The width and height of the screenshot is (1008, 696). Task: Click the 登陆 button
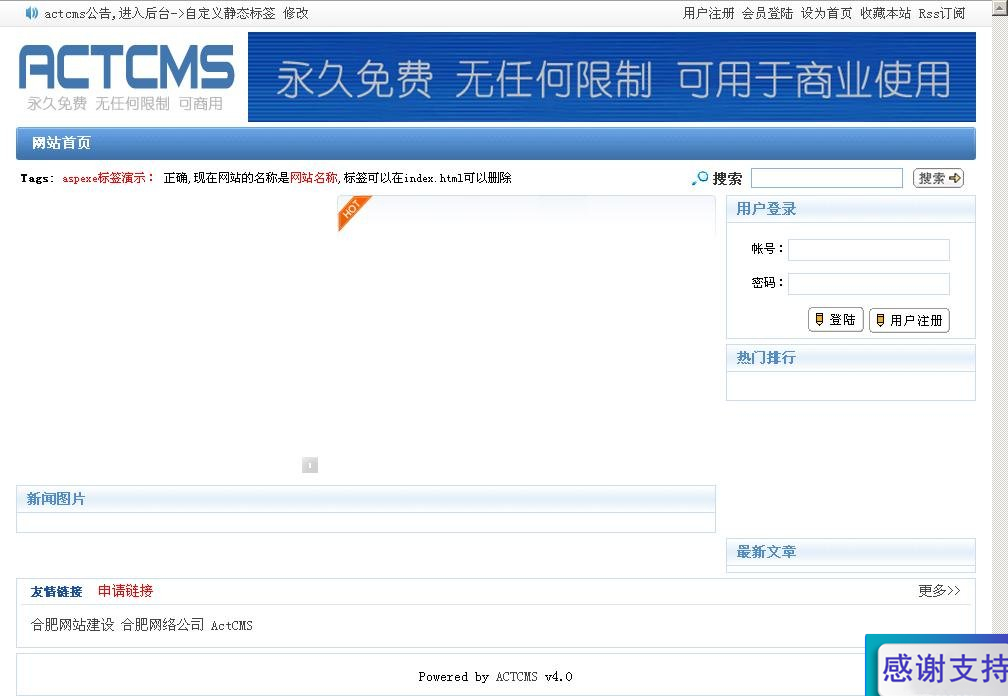pyautogui.click(x=836, y=320)
